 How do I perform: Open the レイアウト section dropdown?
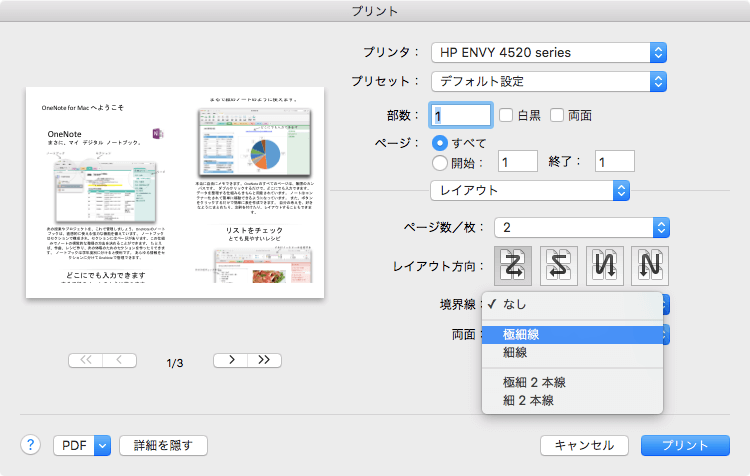point(529,190)
